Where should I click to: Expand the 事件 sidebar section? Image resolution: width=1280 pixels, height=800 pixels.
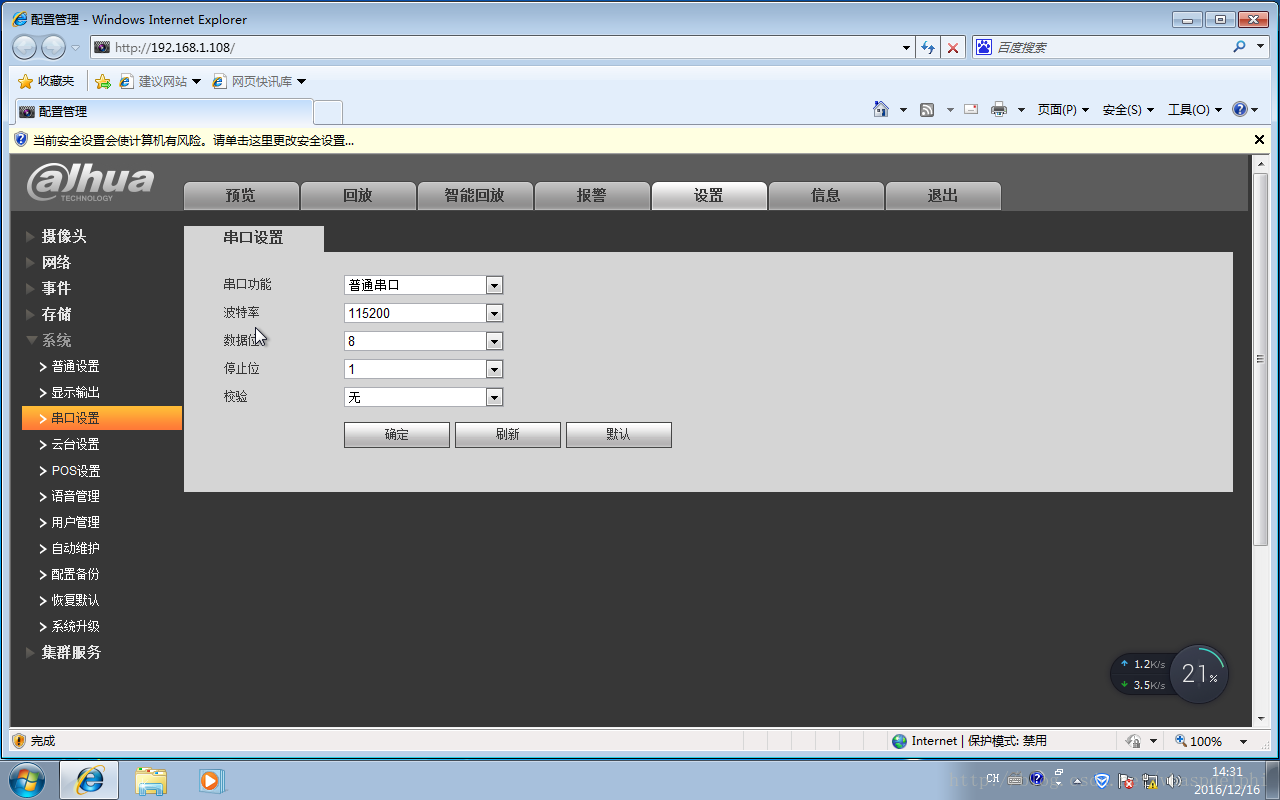56,288
